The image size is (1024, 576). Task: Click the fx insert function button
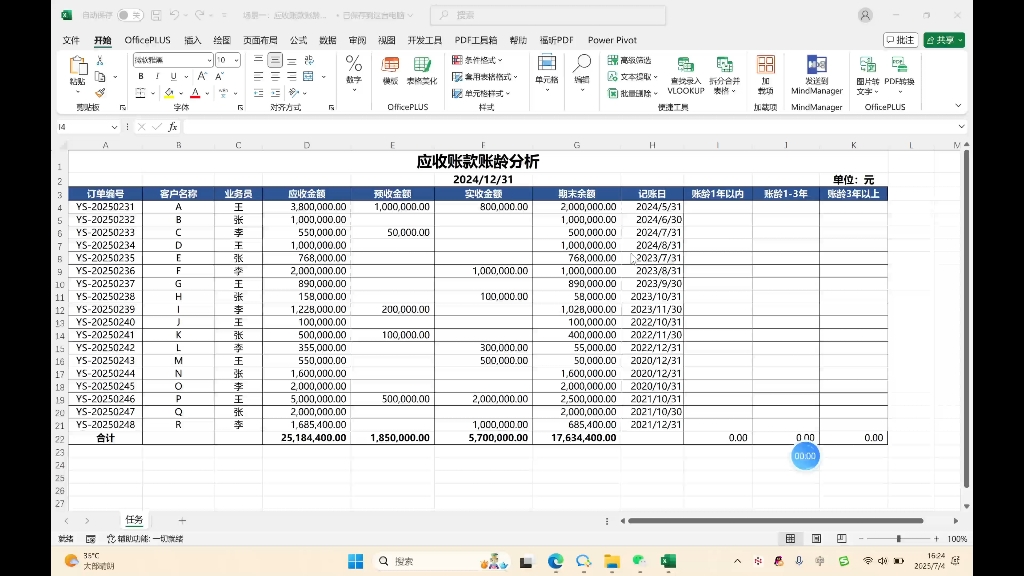pos(172,127)
